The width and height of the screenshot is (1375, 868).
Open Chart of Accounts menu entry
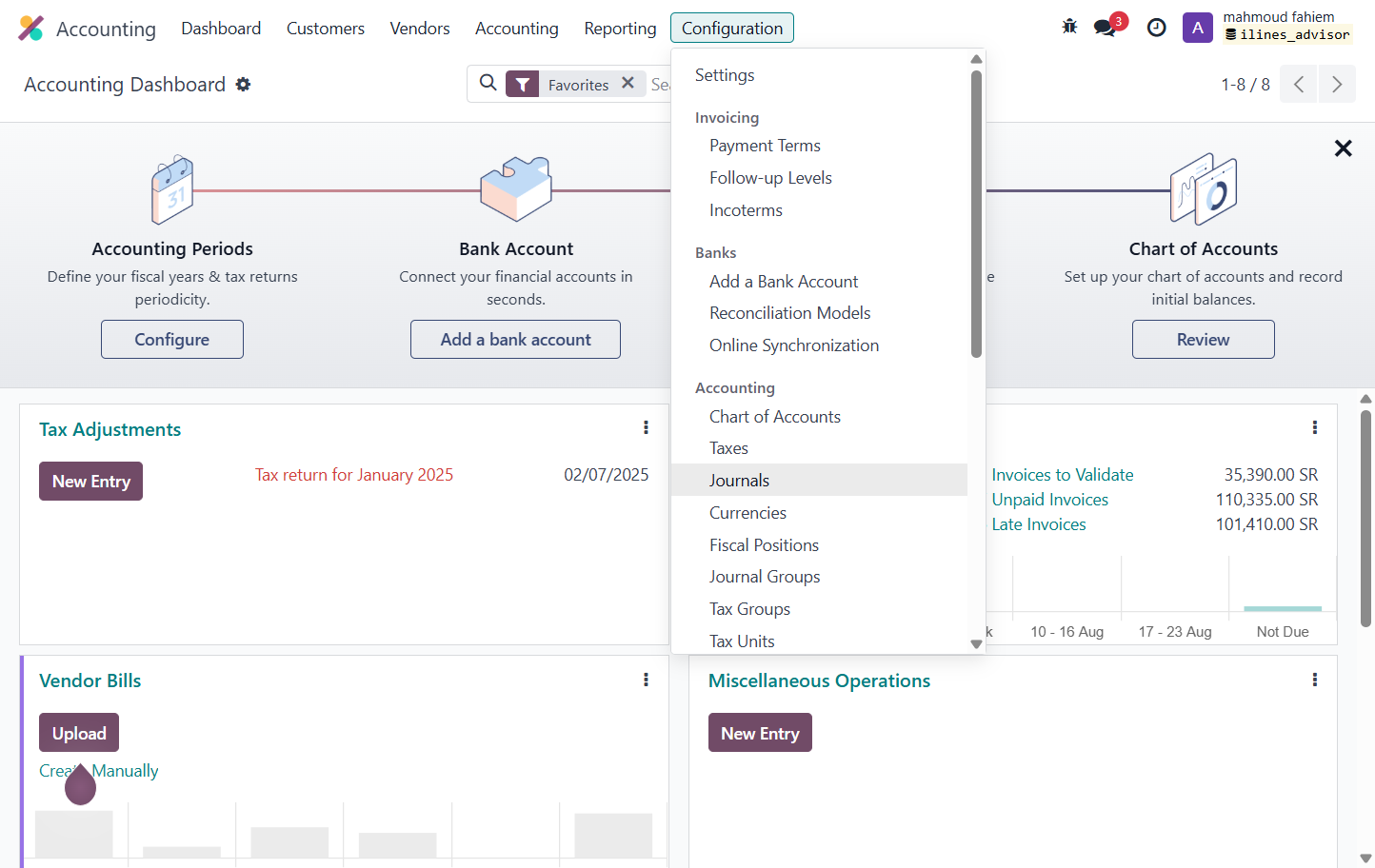[x=820, y=417]
